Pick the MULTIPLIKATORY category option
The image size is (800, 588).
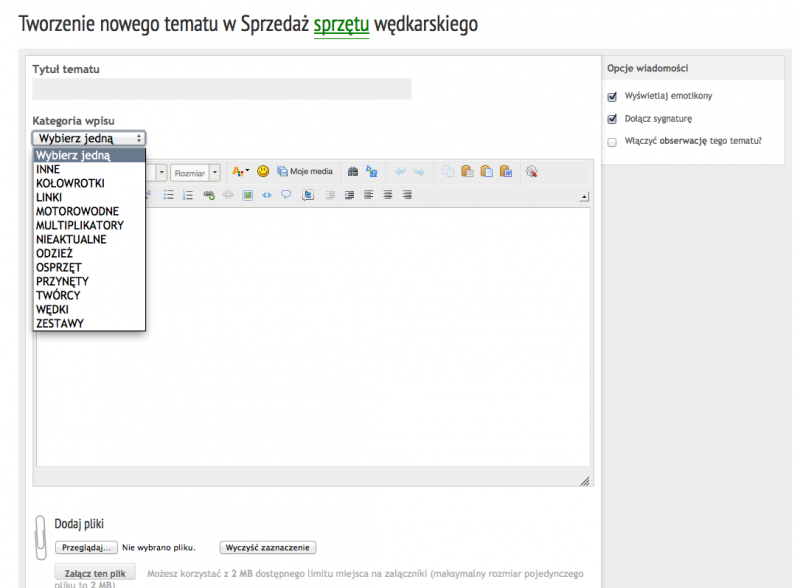(x=80, y=225)
